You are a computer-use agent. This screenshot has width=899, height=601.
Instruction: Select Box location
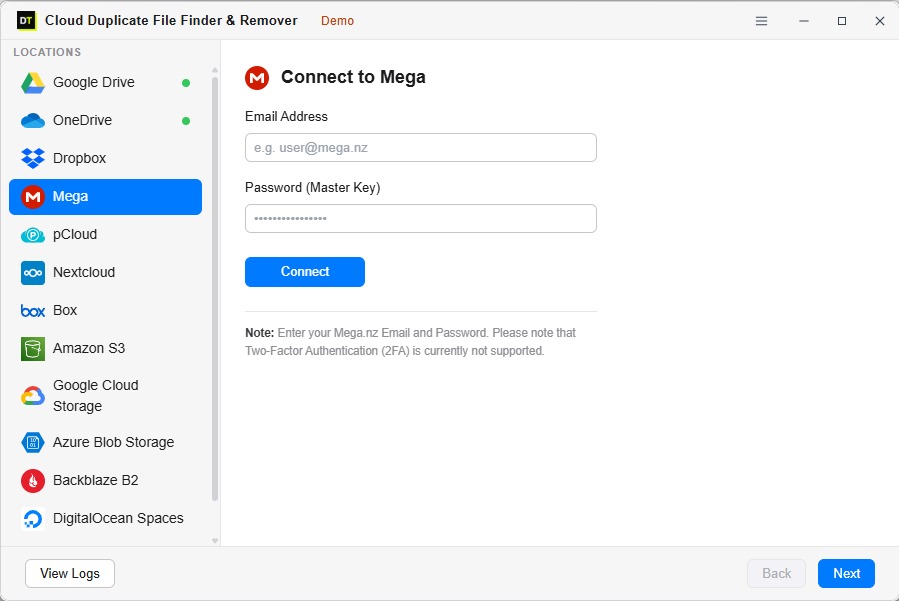(x=105, y=310)
